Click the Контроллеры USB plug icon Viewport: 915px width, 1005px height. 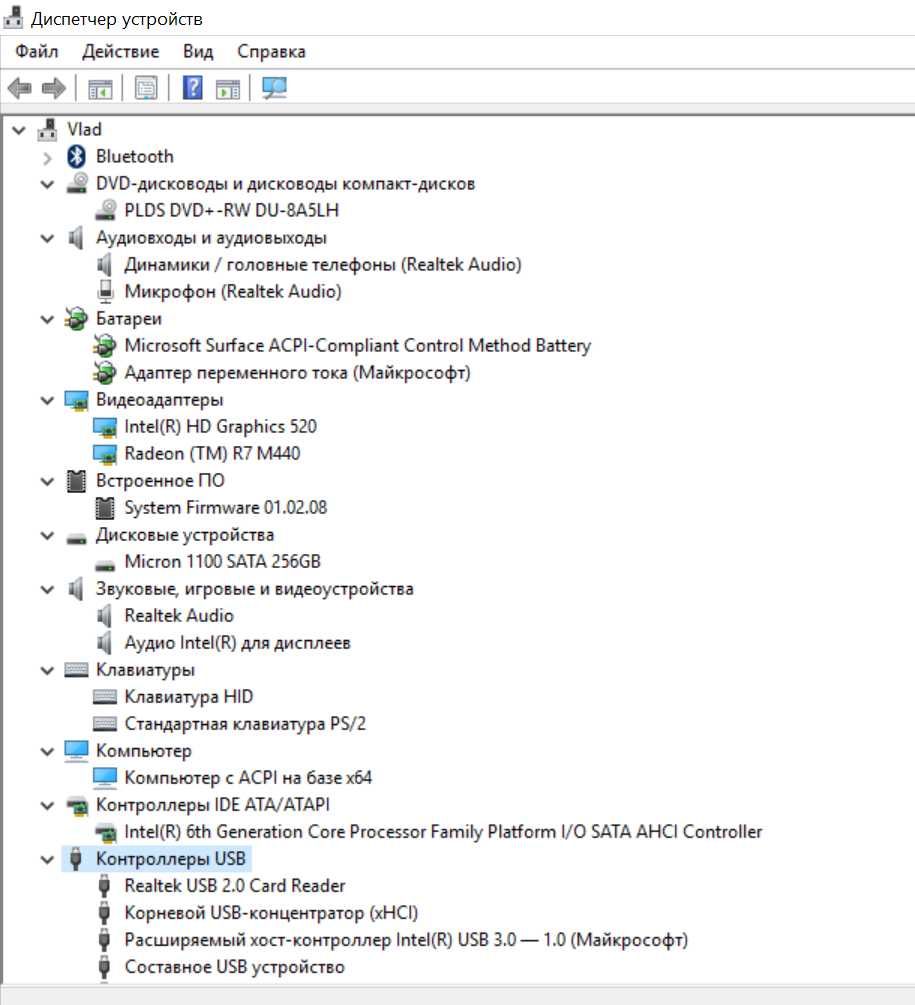point(76,859)
